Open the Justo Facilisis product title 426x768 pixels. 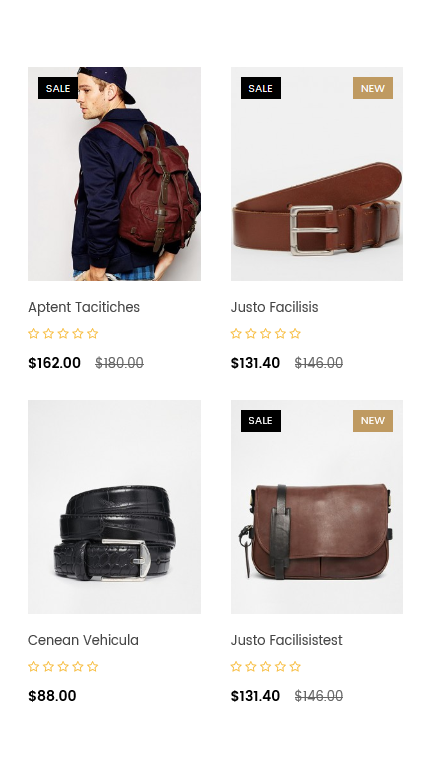(x=274, y=307)
